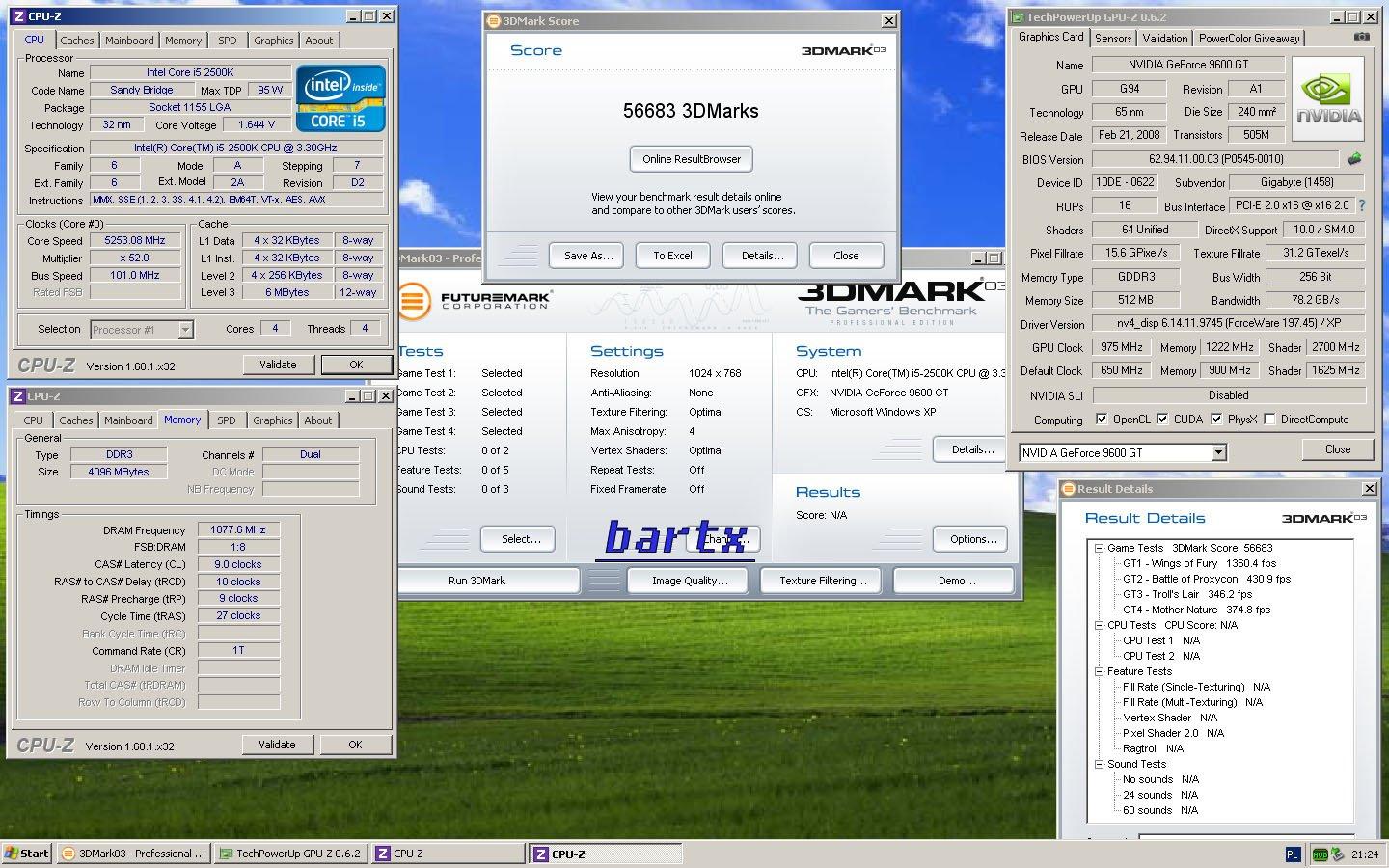The width and height of the screenshot is (1389, 868).
Task: Click the Result Details window title icon
Action: 1068,489
